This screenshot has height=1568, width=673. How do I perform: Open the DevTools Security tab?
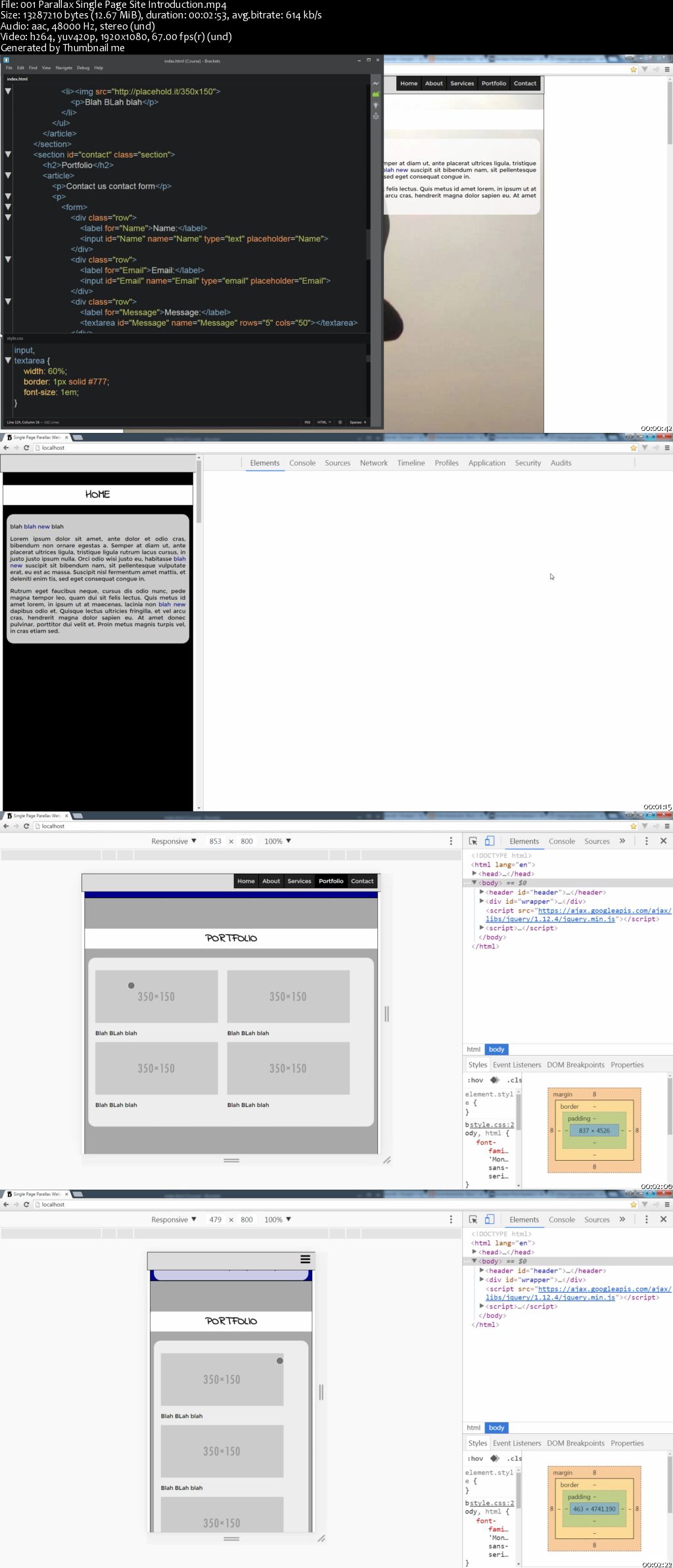tap(528, 463)
